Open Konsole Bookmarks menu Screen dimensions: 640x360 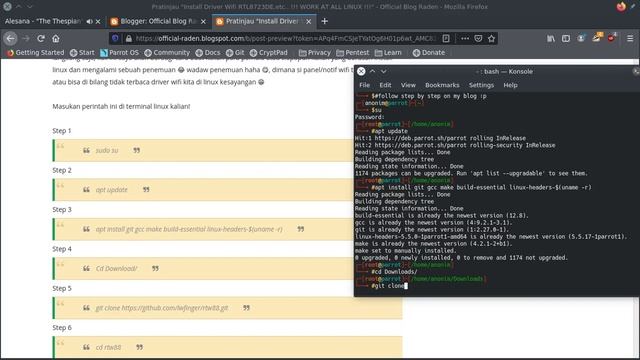(x=442, y=85)
